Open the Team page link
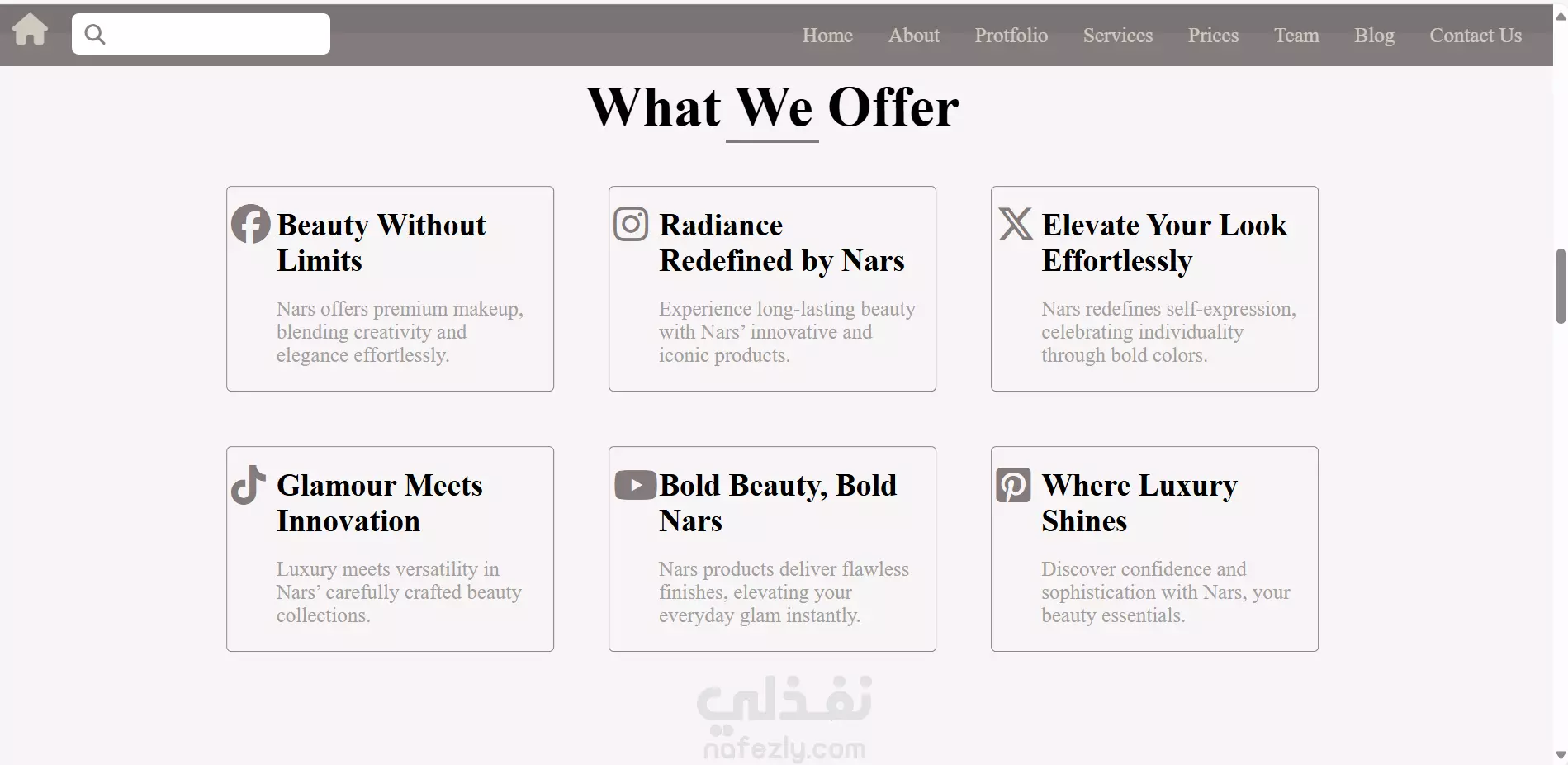 [x=1296, y=36]
